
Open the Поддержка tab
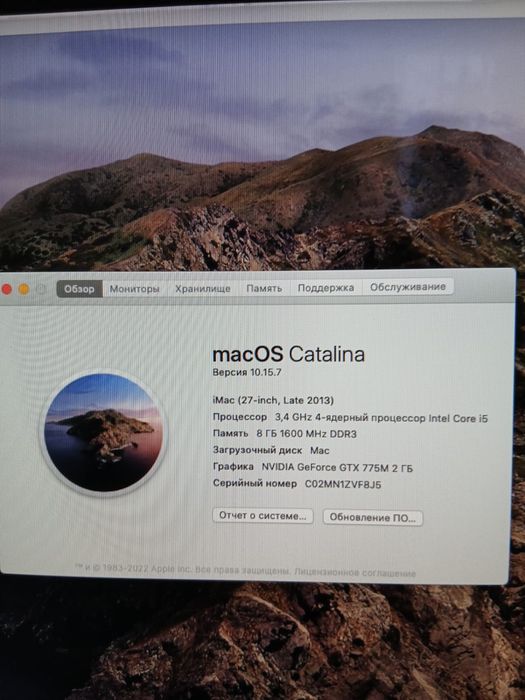click(326, 288)
